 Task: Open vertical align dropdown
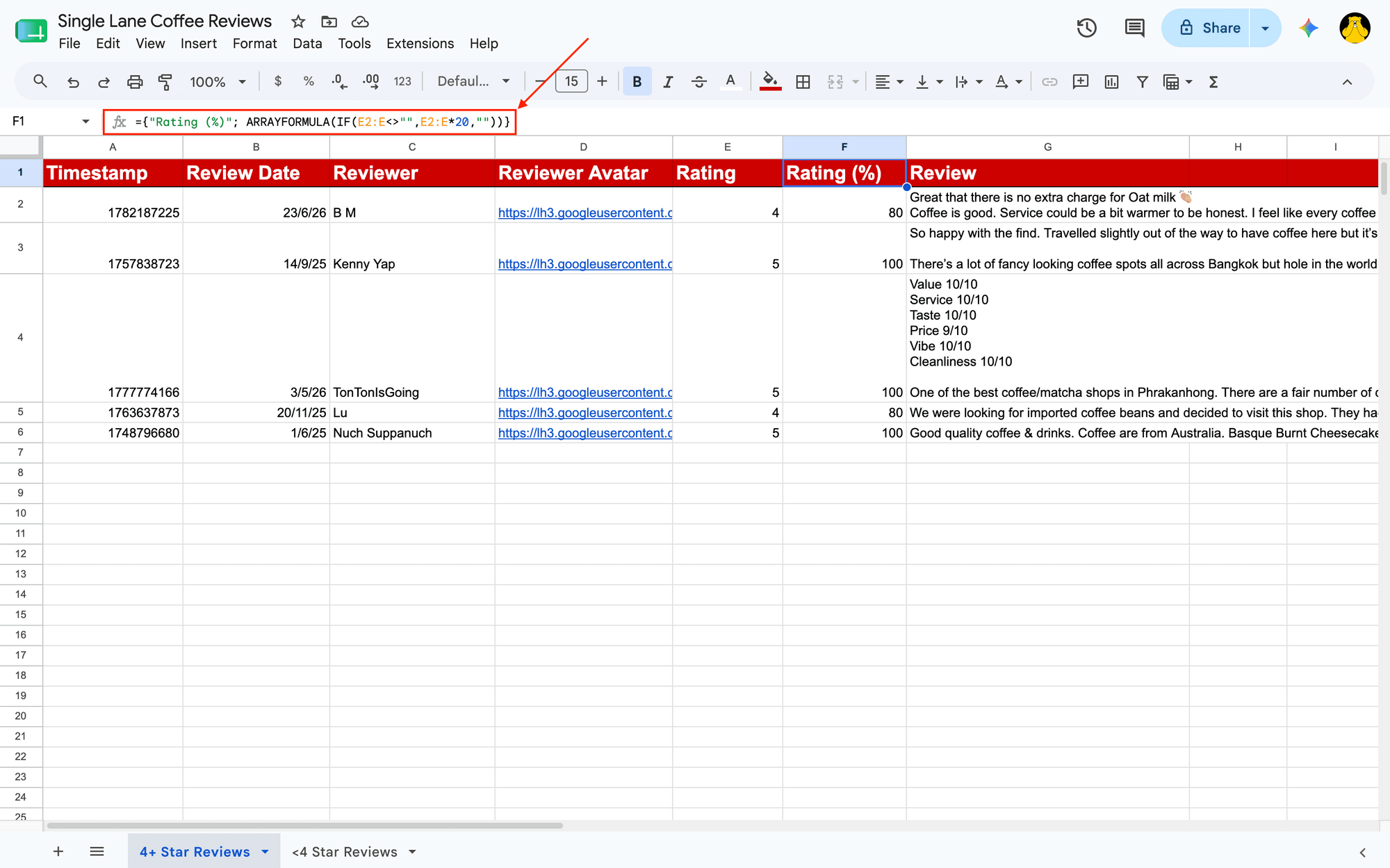pyautogui.click(x=929, y=82)
